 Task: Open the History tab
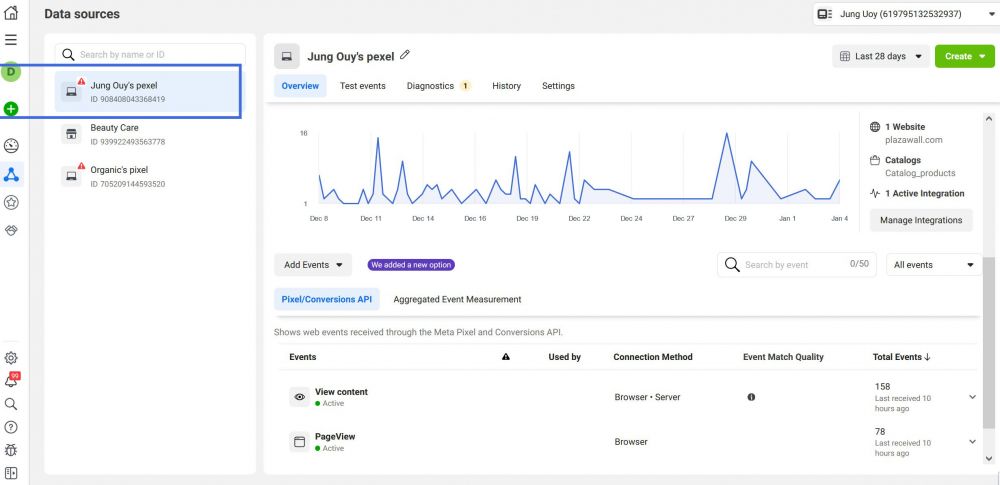(506, 86)
